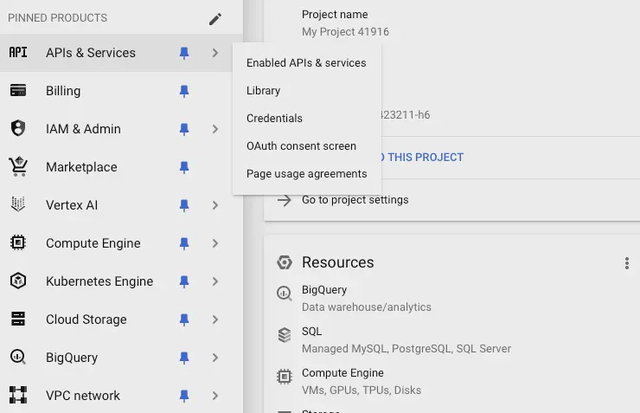
Task: Open Vertex AI in the sidebar
Action: [72, 205]
